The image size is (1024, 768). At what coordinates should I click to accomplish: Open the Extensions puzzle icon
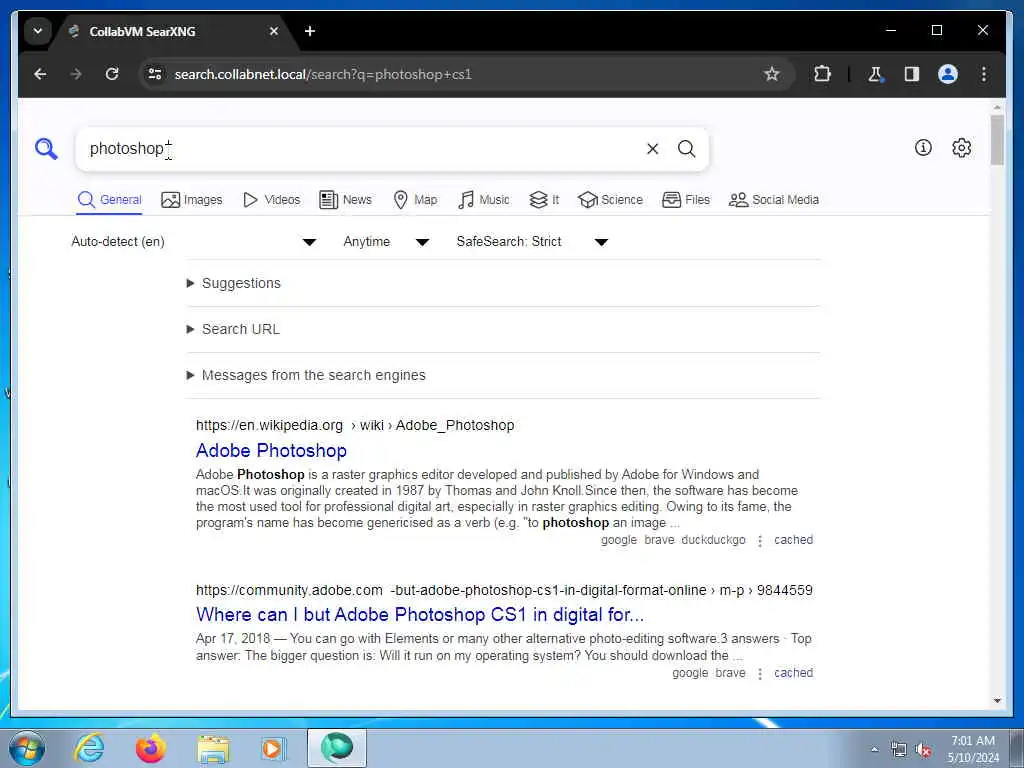coord(822,74)
